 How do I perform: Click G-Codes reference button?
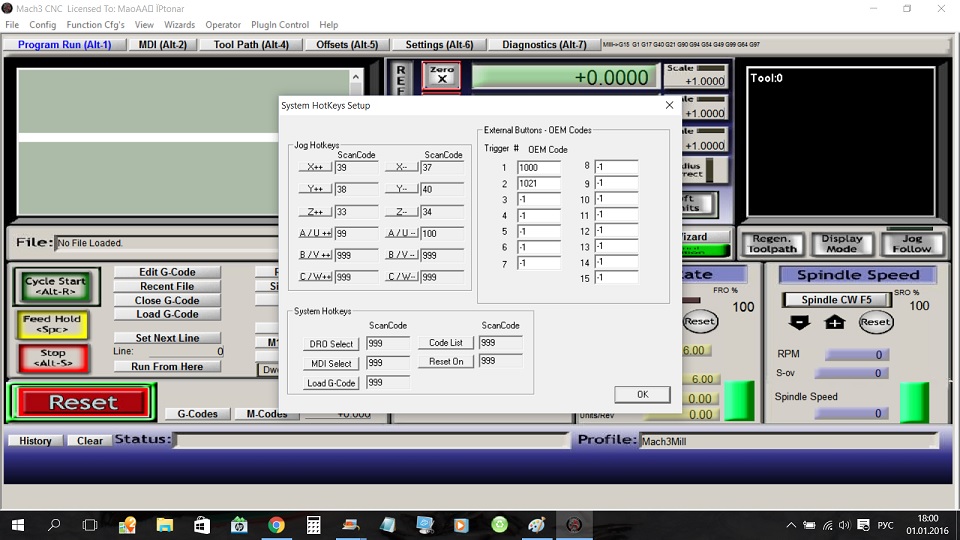click(197, 414)
